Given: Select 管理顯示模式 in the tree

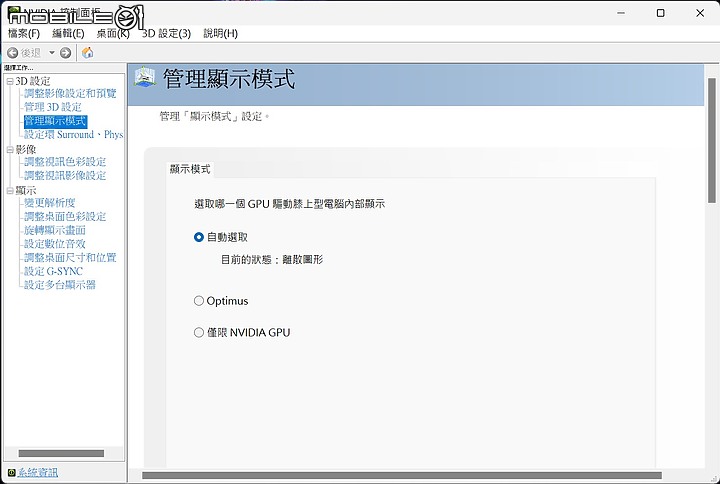Looking at the screenshot, I should point(55,121).
